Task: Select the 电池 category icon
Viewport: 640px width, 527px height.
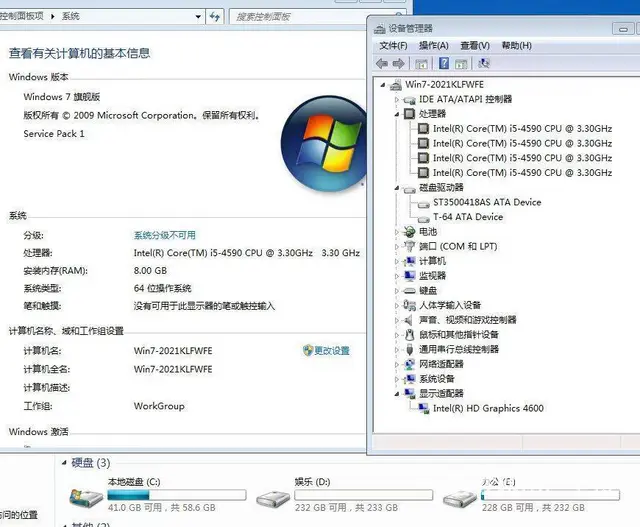Action: point(409,232)
